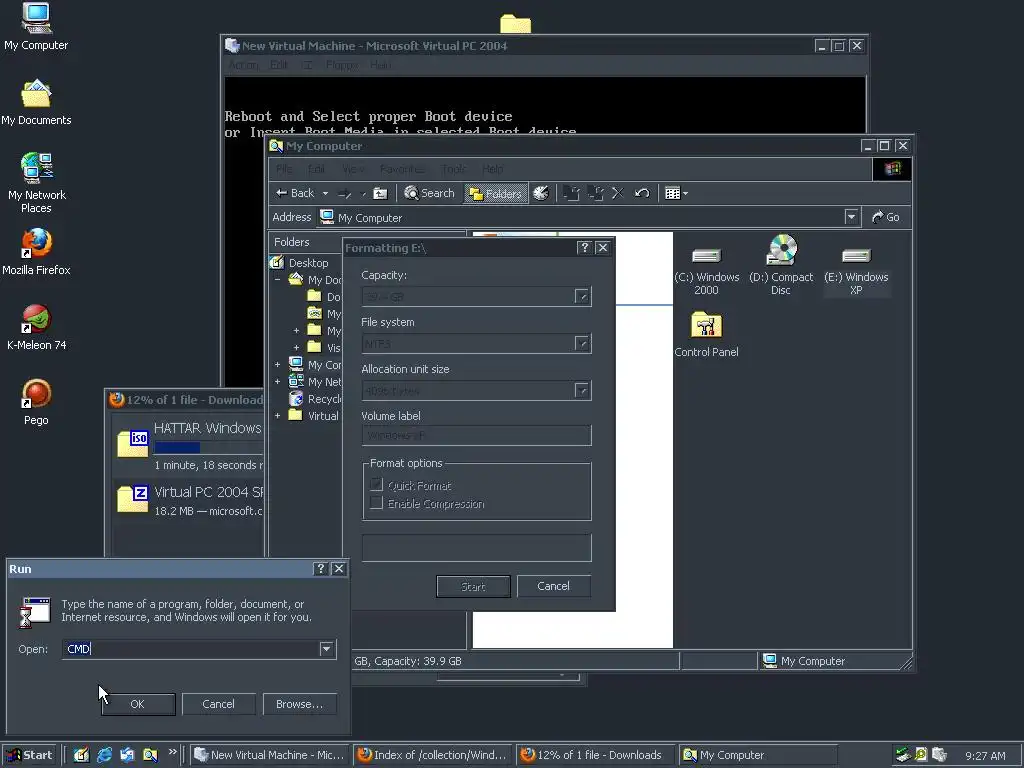Image resolution: width=1024 pixels, height=768 pixels.
Task: Open the Address bar dropdown arrow
Action: pos(851,217)
